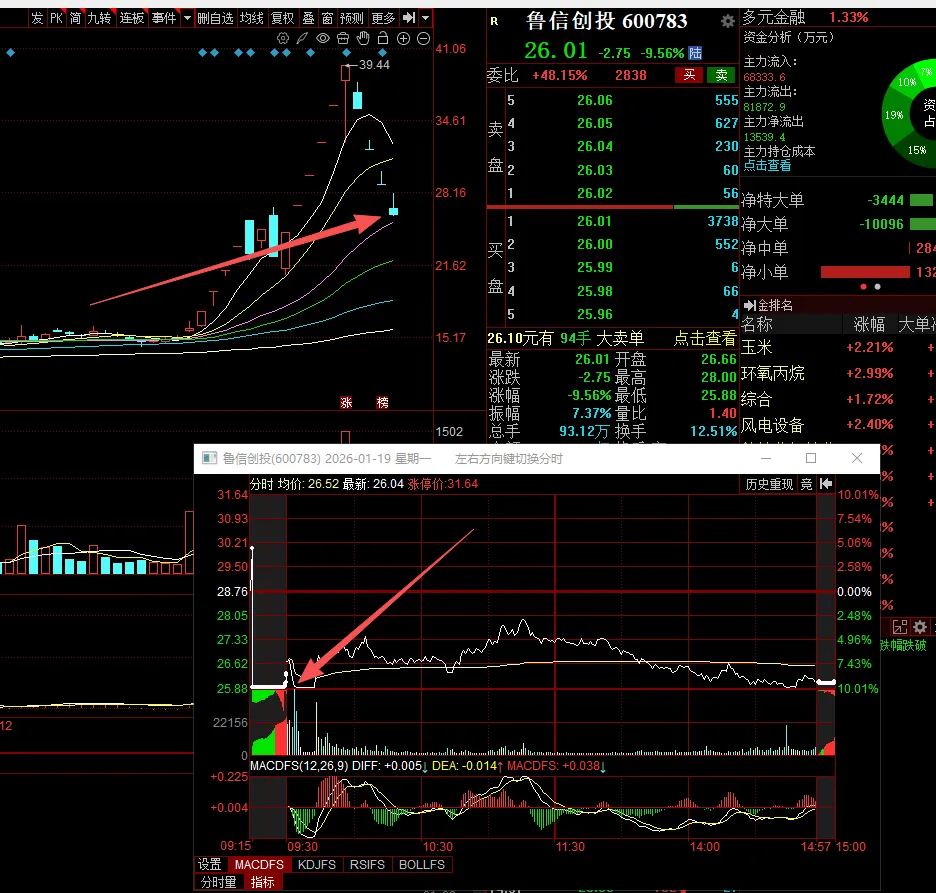Click the 涨 marker below the K-line chart
The height and width of the screenshot is (893, 936).
point(346,403)
